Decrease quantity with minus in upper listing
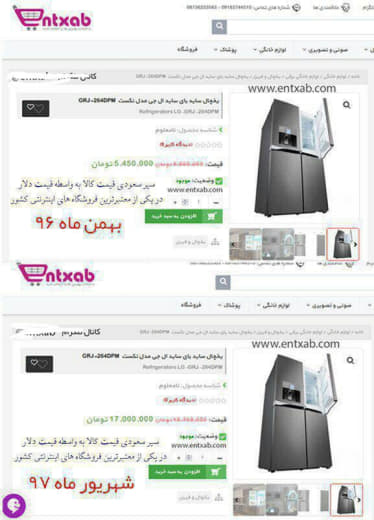 point(216,202)
